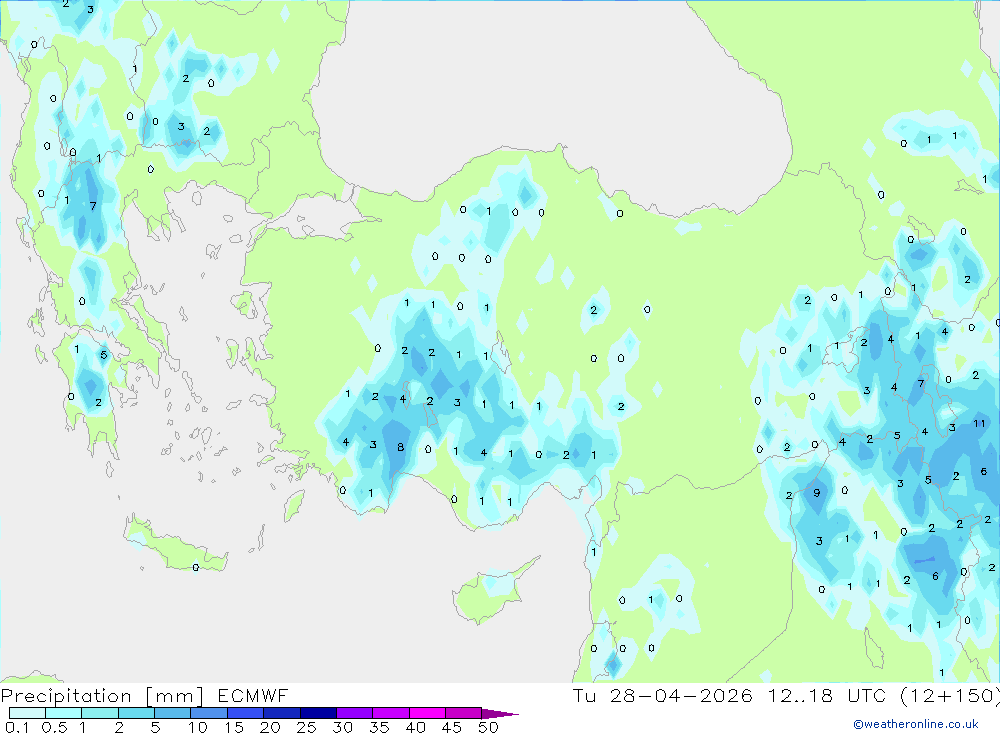This screenshot has height=733, width=1000.
Task: Click the 40–45 mm magenta legend box
Action: [427, 713]
